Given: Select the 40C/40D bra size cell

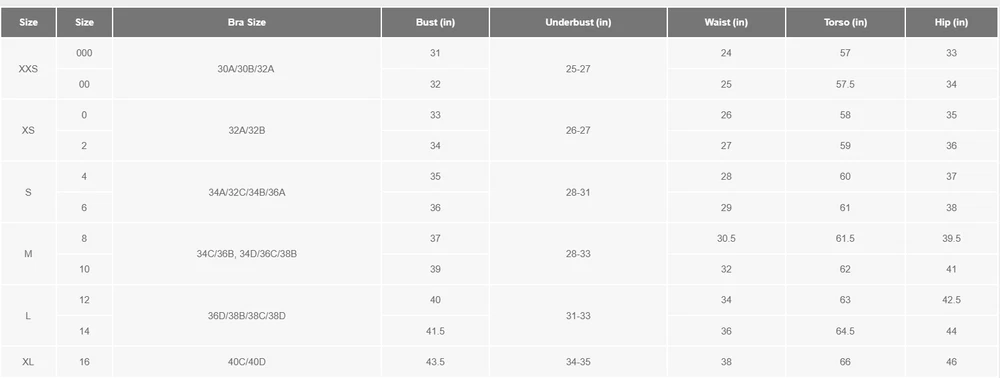Looking at the screenshot, I should pyautogui.click(x=246, y=362).
